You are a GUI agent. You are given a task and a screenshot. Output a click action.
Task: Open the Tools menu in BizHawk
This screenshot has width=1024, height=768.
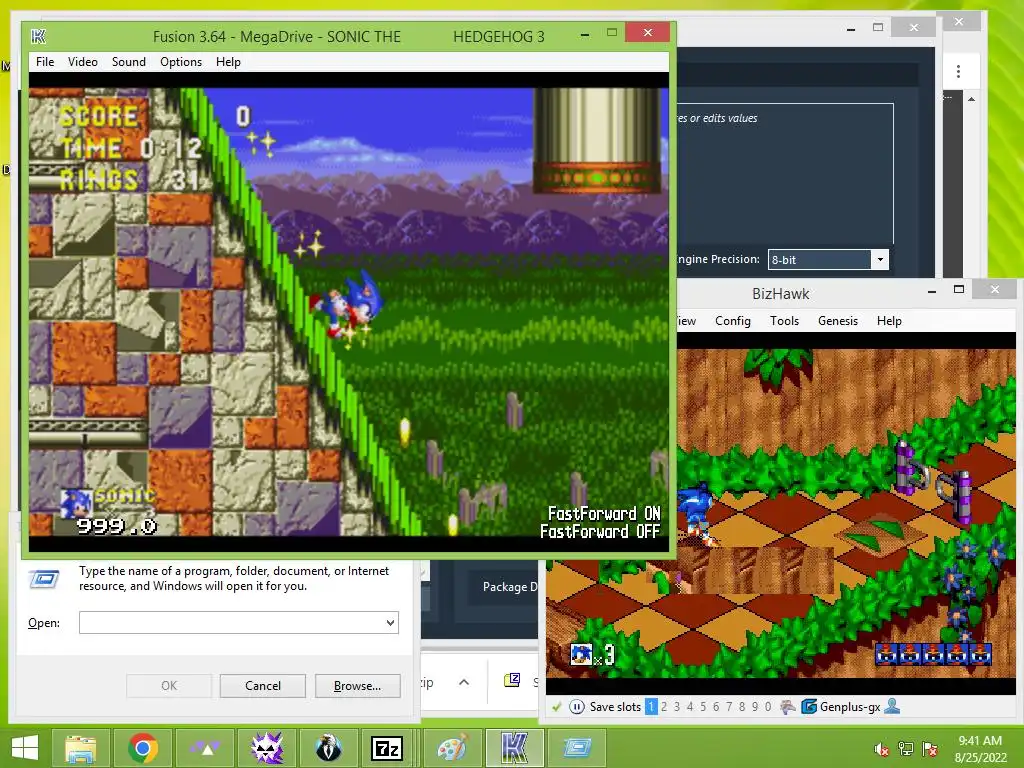point(784,321)
